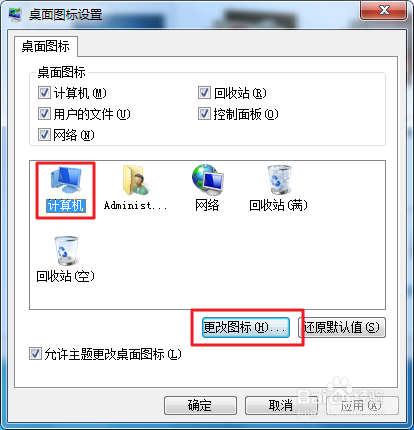Toggle the 计算机(M) checkbox

44,93
